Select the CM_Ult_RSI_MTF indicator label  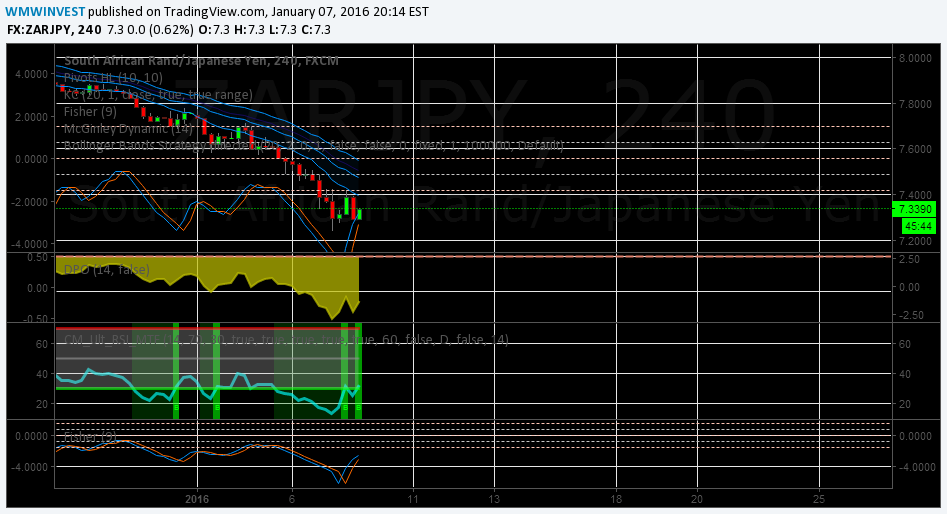pyautogui.click(x=286, y=339)
